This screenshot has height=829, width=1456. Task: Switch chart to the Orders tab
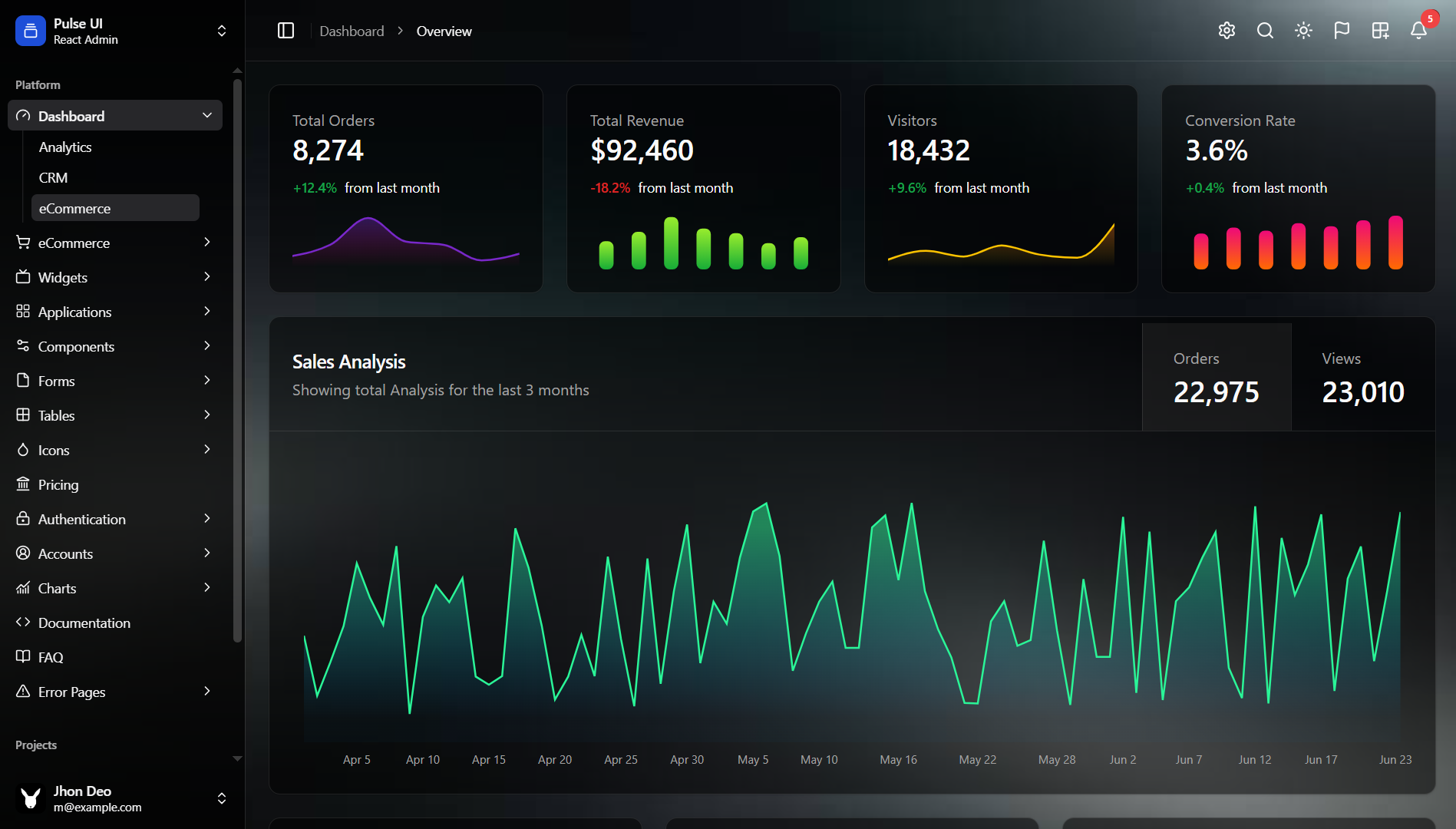tap(1217, 377)
